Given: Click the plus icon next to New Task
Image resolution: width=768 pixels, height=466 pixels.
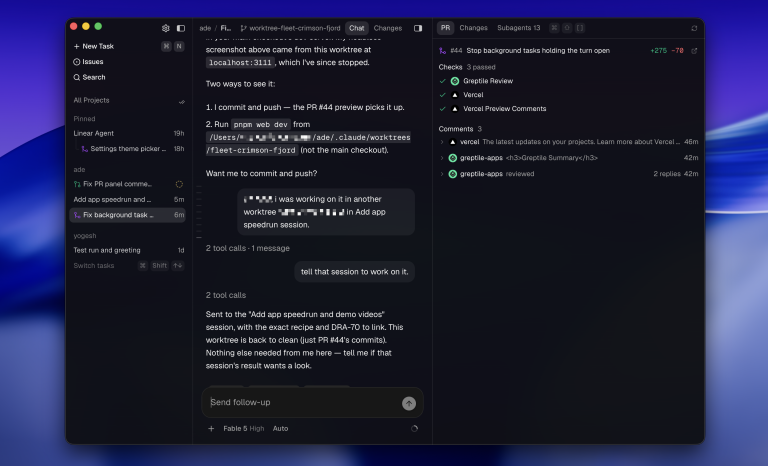Looking at the screenshot, I should 76,47.
